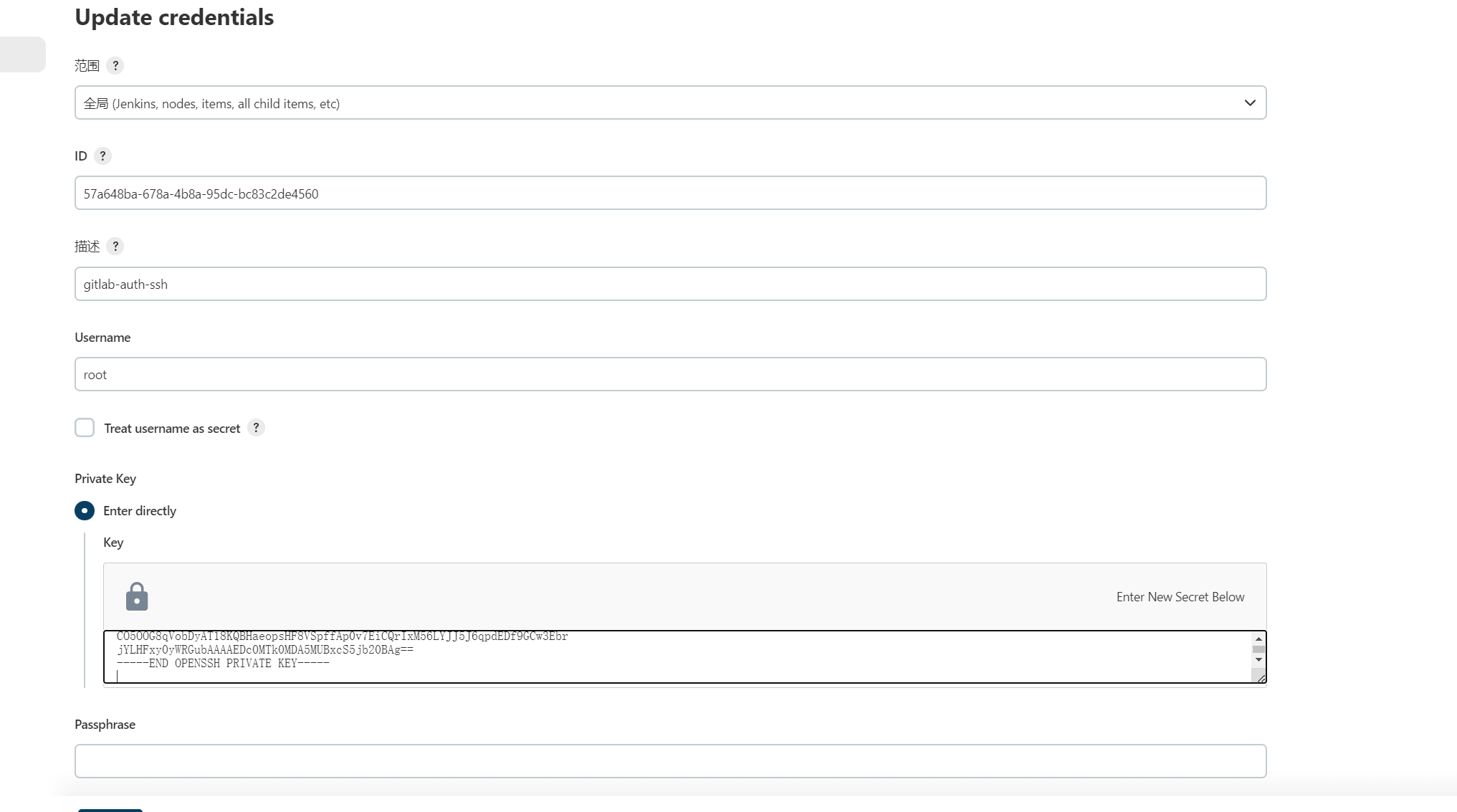Click help icon beside ID label
The width and height of the screenshot is (1457, 812).
tap(102, 156)
